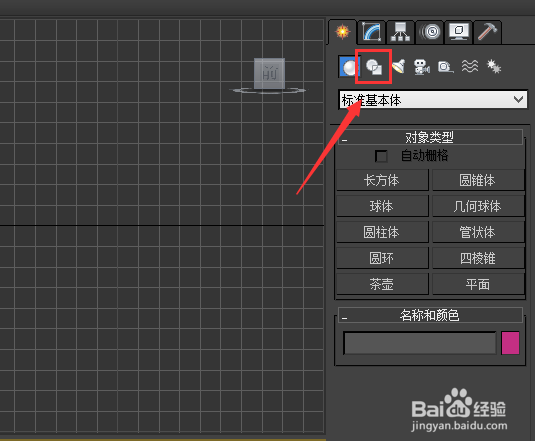The image size is (535, 441).
Task: Open the Hierarchy panel tab
Action: (401, 32)
